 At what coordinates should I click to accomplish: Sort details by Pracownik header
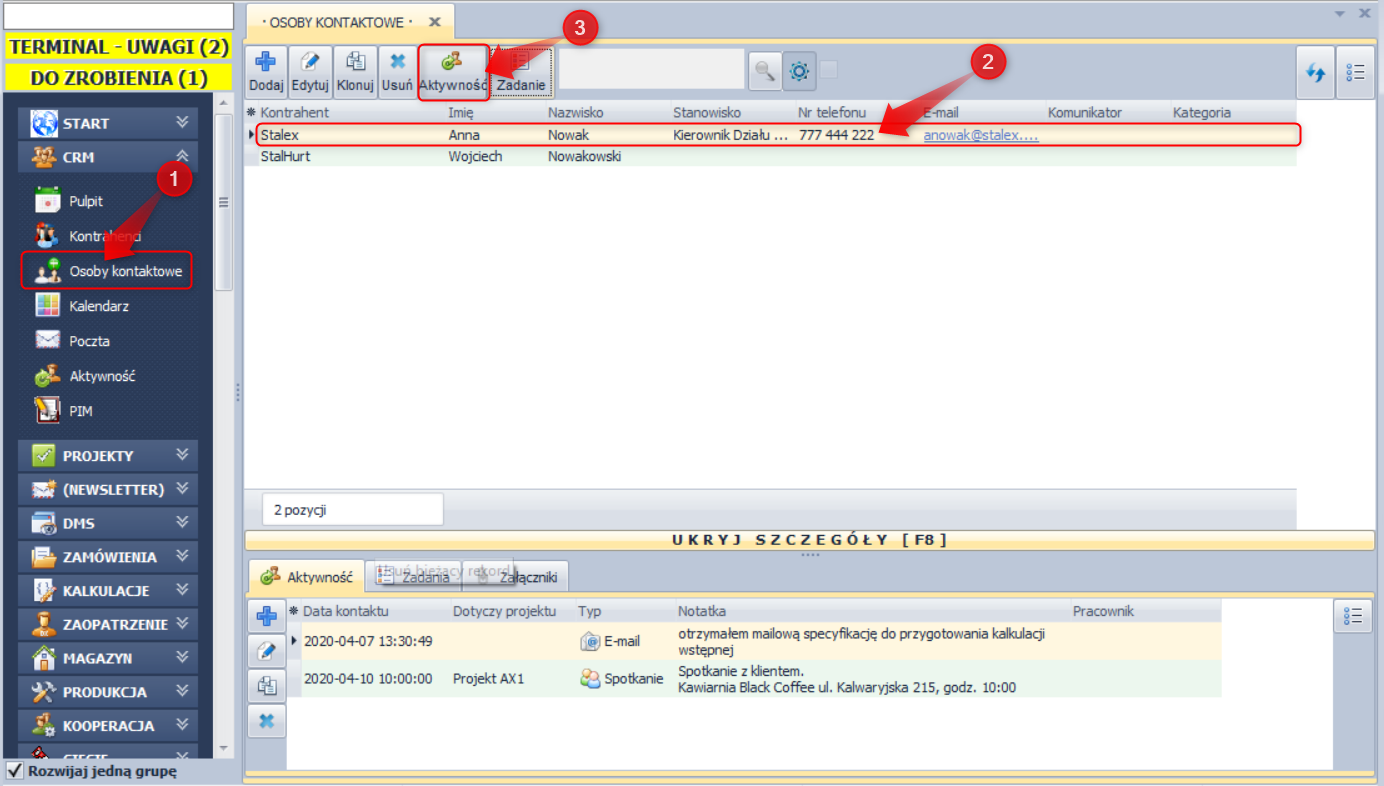[1104, 611]
